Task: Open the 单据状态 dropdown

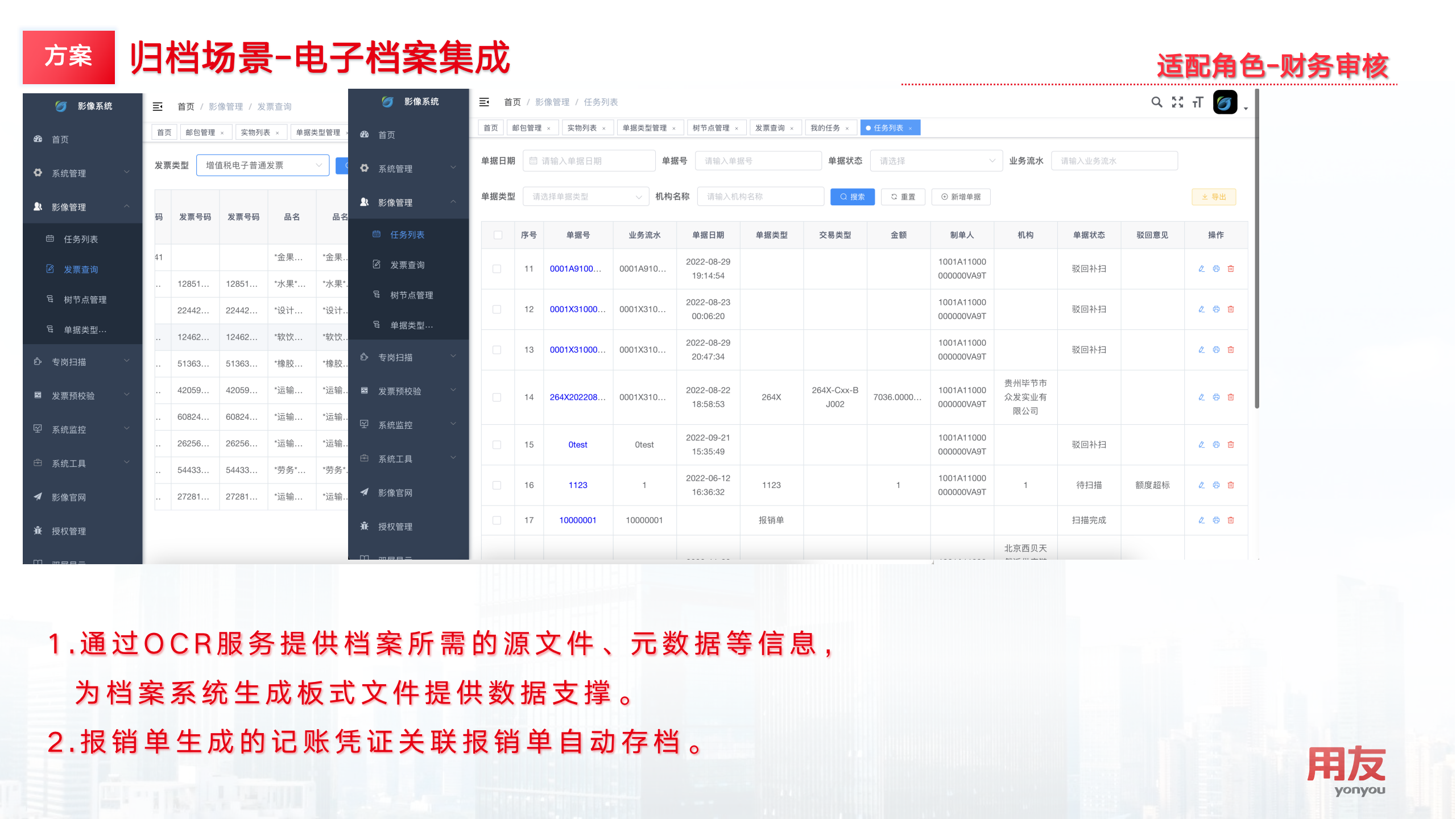Action: pyautogui.click(x=936, y=161)
